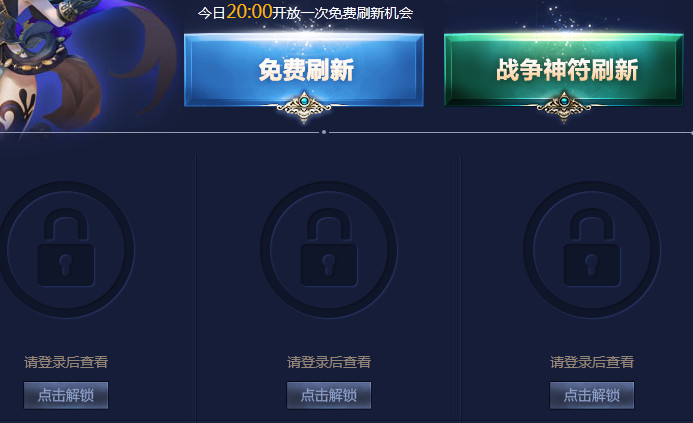Click the left 请登录后查看 label
The height and width of the screenshot is (423, 693).
point(66,362)
